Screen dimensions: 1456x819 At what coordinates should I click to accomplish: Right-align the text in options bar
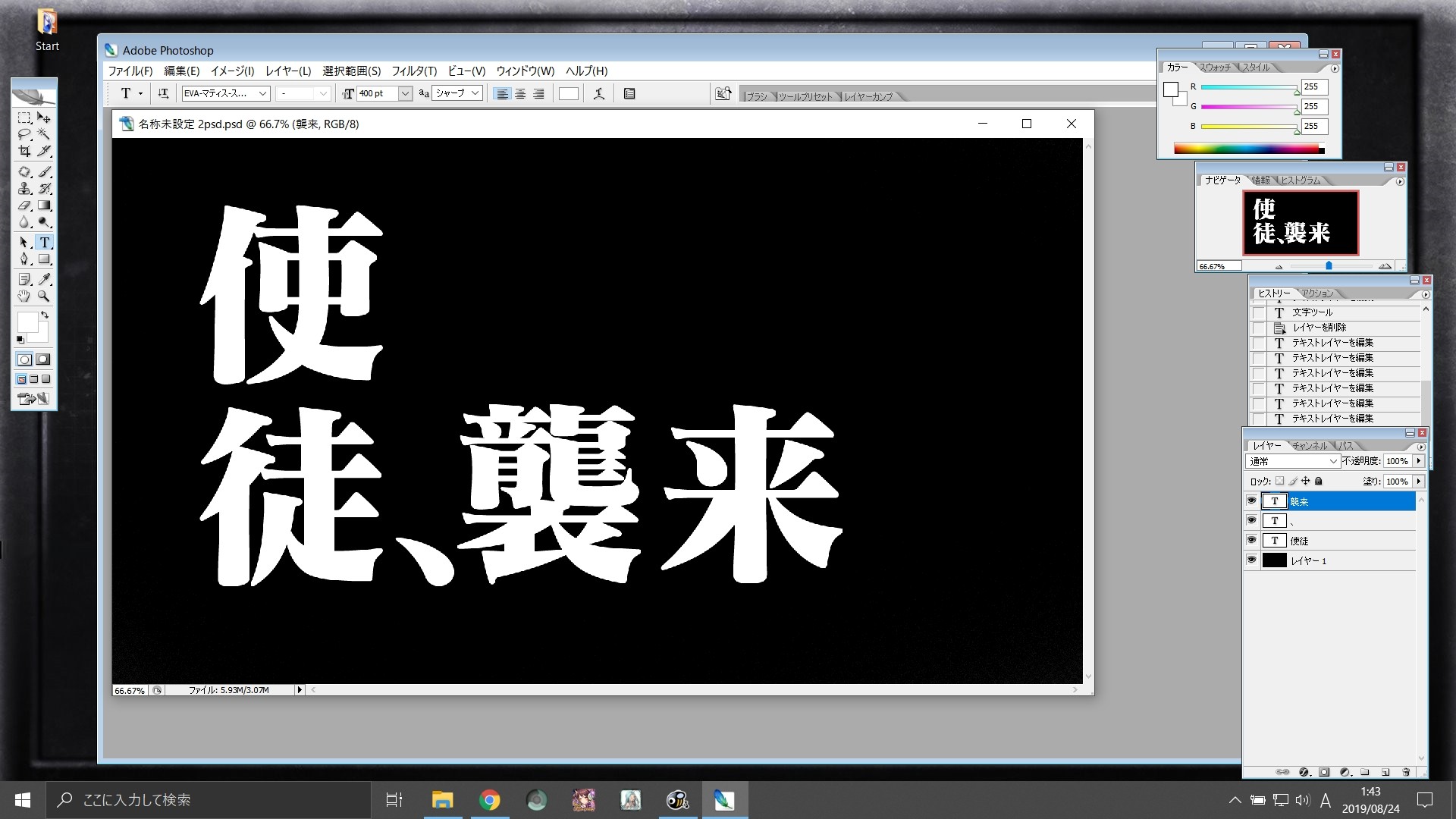pos(538,94)
